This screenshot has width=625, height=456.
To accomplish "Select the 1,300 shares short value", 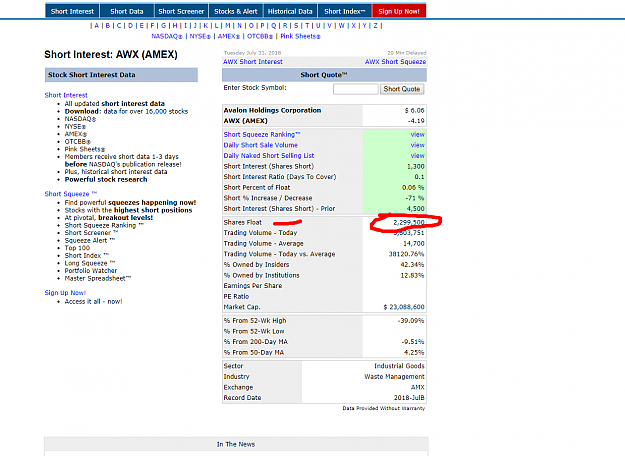I will coord(415,167).
